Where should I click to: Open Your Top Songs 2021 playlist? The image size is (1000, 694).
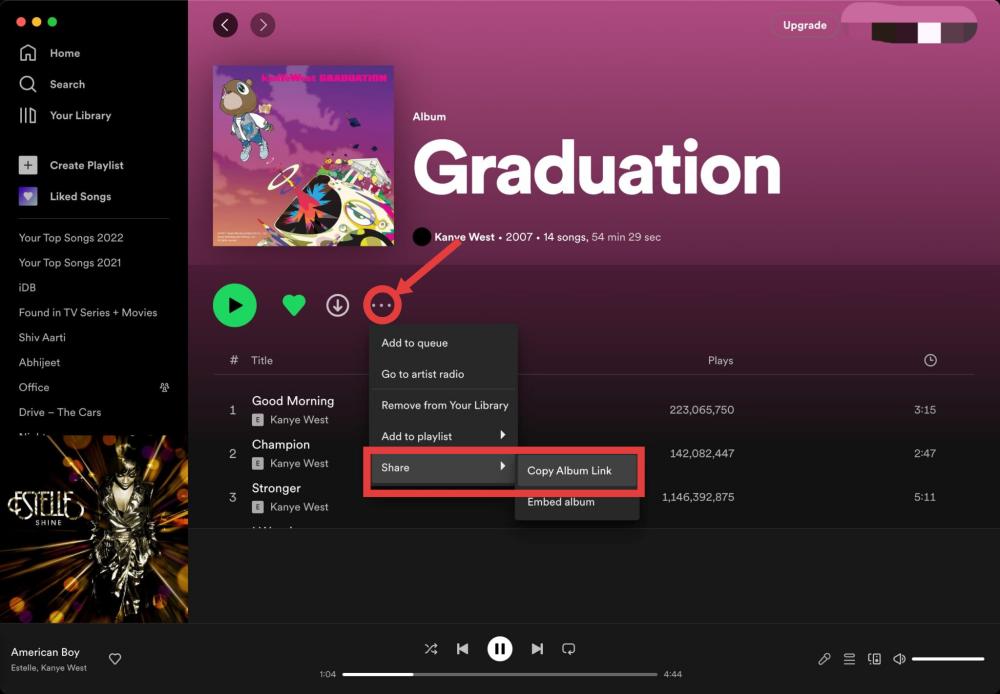pyautogui.click(x=70, y=263)
